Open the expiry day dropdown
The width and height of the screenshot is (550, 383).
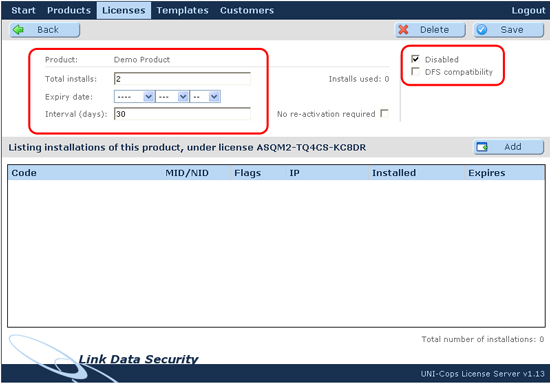click(x=205, y=96)
